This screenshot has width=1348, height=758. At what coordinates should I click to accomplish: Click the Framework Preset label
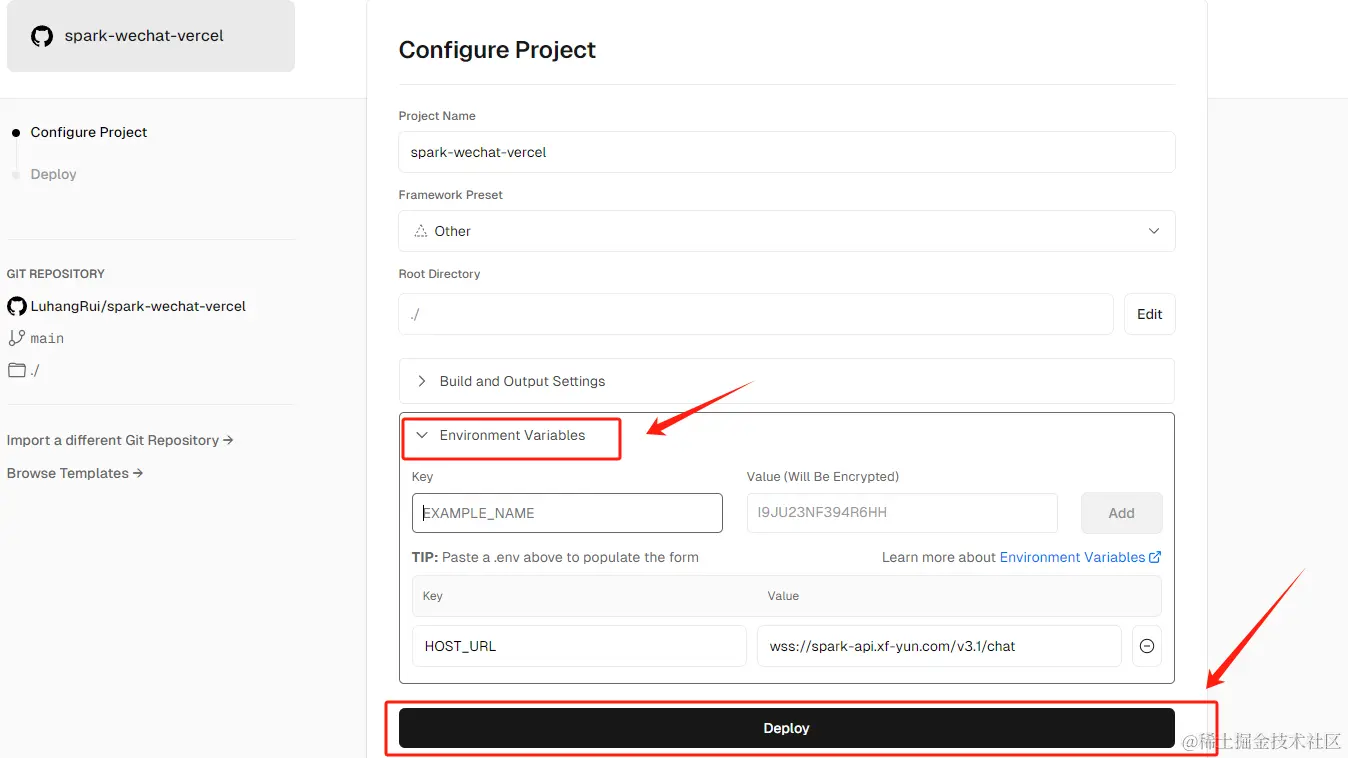(451, 195)
